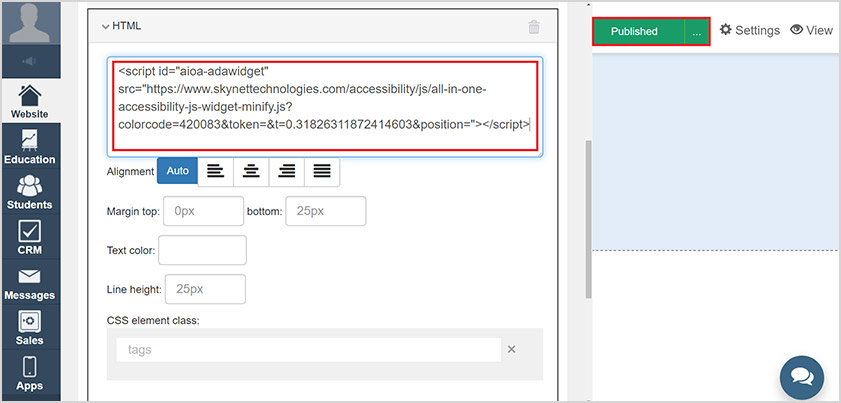Align content left

tap(216, 172)
